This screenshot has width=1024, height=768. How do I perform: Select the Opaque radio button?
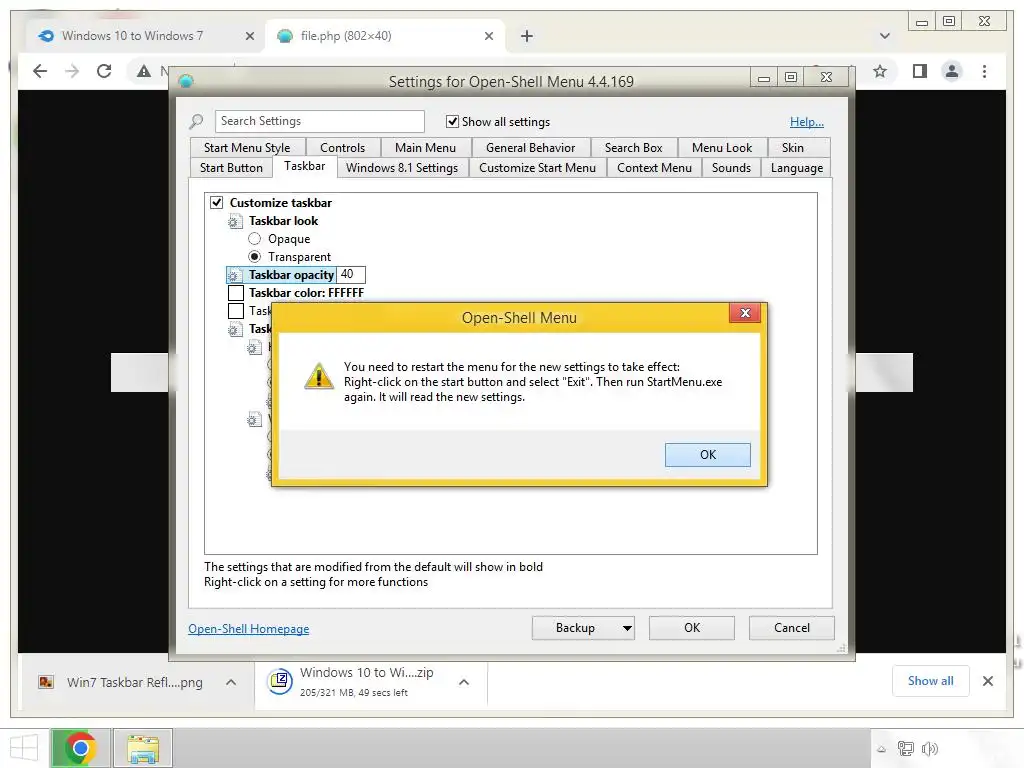point(255,239)
